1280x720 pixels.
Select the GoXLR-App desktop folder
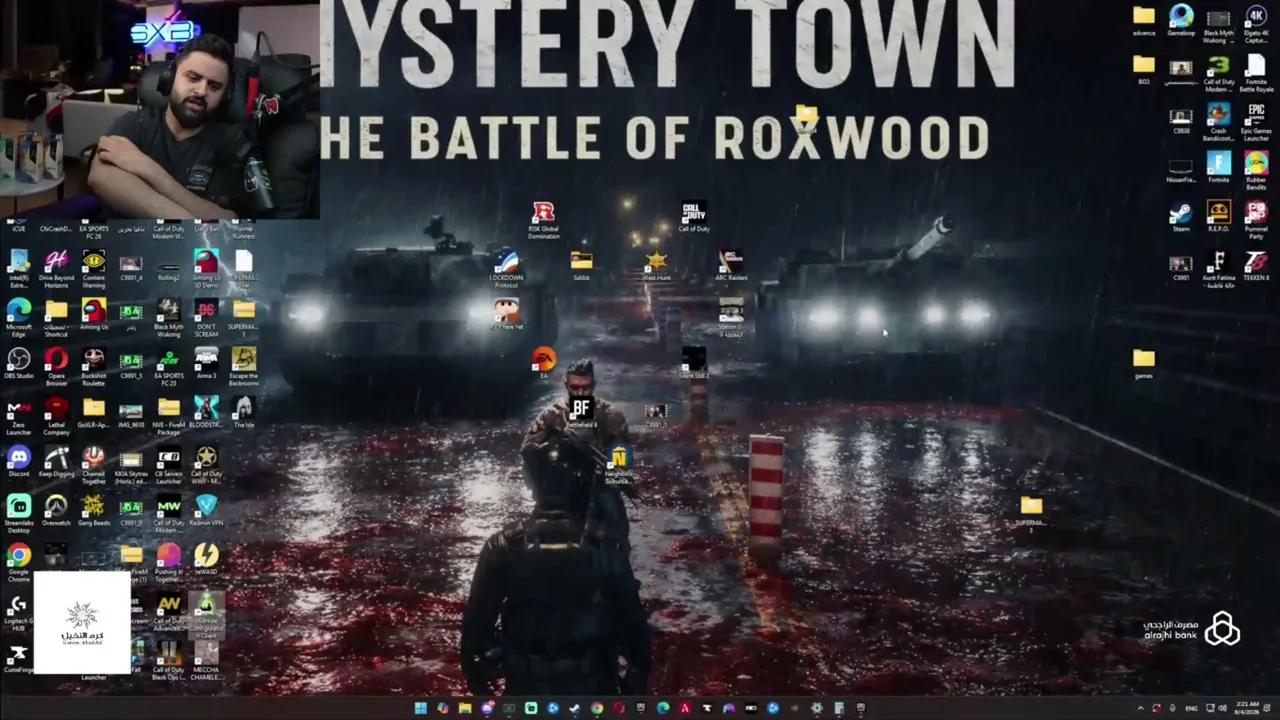[x=93, y=413]
